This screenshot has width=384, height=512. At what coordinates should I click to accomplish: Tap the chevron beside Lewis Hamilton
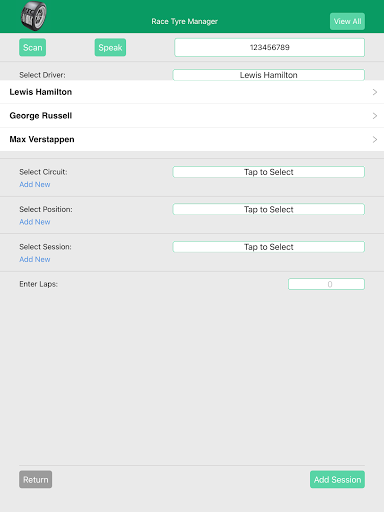tap(375, 92)
